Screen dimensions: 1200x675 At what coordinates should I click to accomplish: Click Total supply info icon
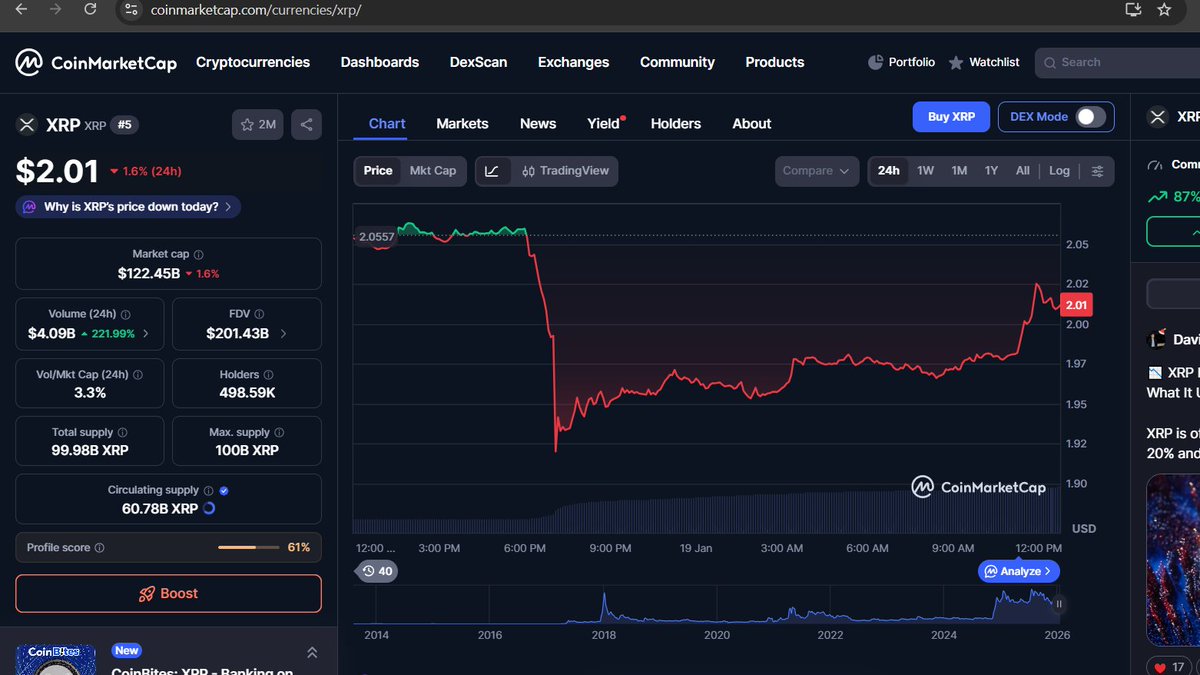pyautogui.click(x=123, y=433)
